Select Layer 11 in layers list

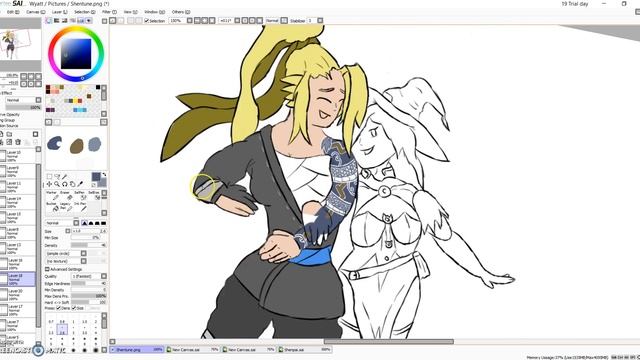pos(18,187)
